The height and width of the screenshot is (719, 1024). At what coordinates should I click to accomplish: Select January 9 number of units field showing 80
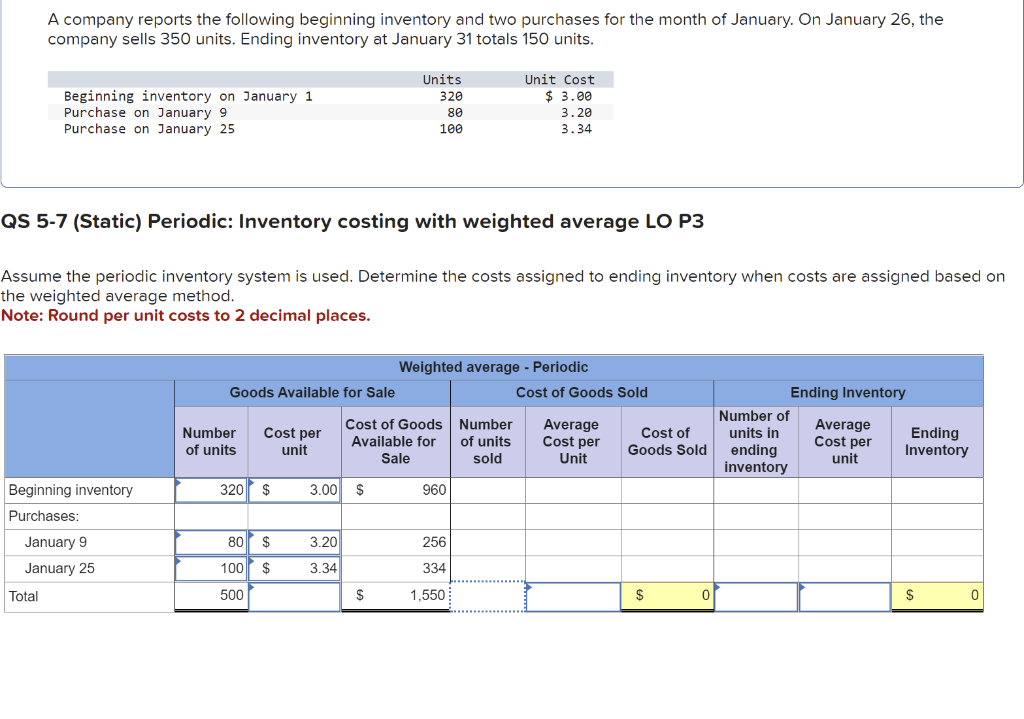point(211,542)
